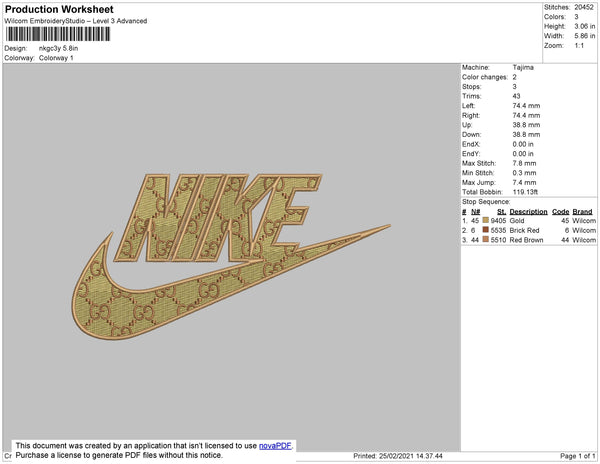Click the Stitches count value 20452

[584, 7]
